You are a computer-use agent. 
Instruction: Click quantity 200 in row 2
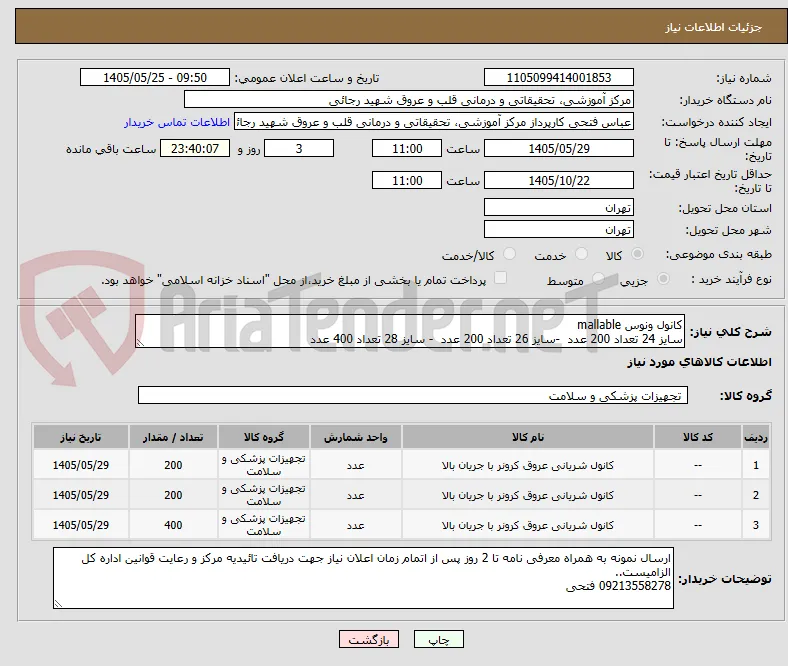point(173,495)
